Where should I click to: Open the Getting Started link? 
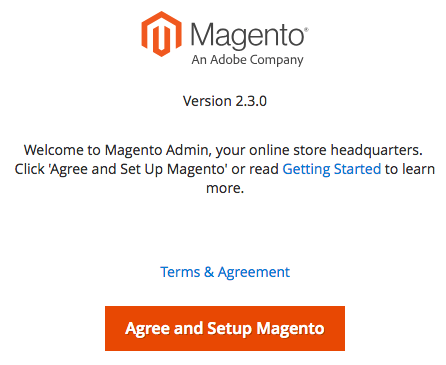(x=332, y=169)
